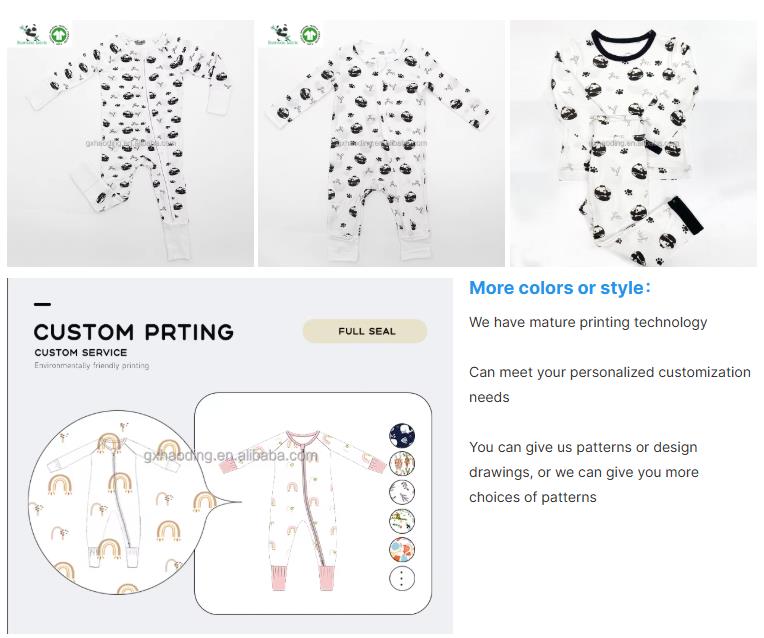
Task: Select the navy floral pattern swatch
Action: pyautogui.click(x=402, y=435)
